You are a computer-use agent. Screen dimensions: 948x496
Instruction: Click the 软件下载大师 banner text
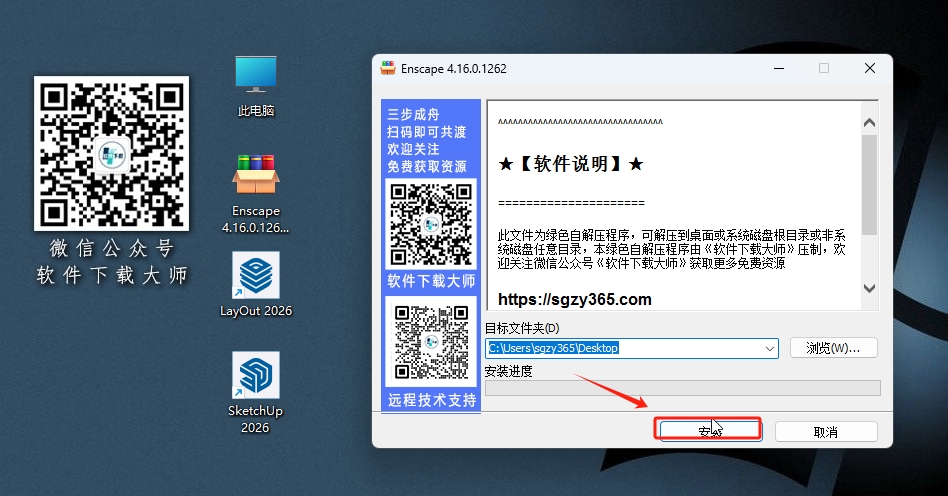[431, 281]
